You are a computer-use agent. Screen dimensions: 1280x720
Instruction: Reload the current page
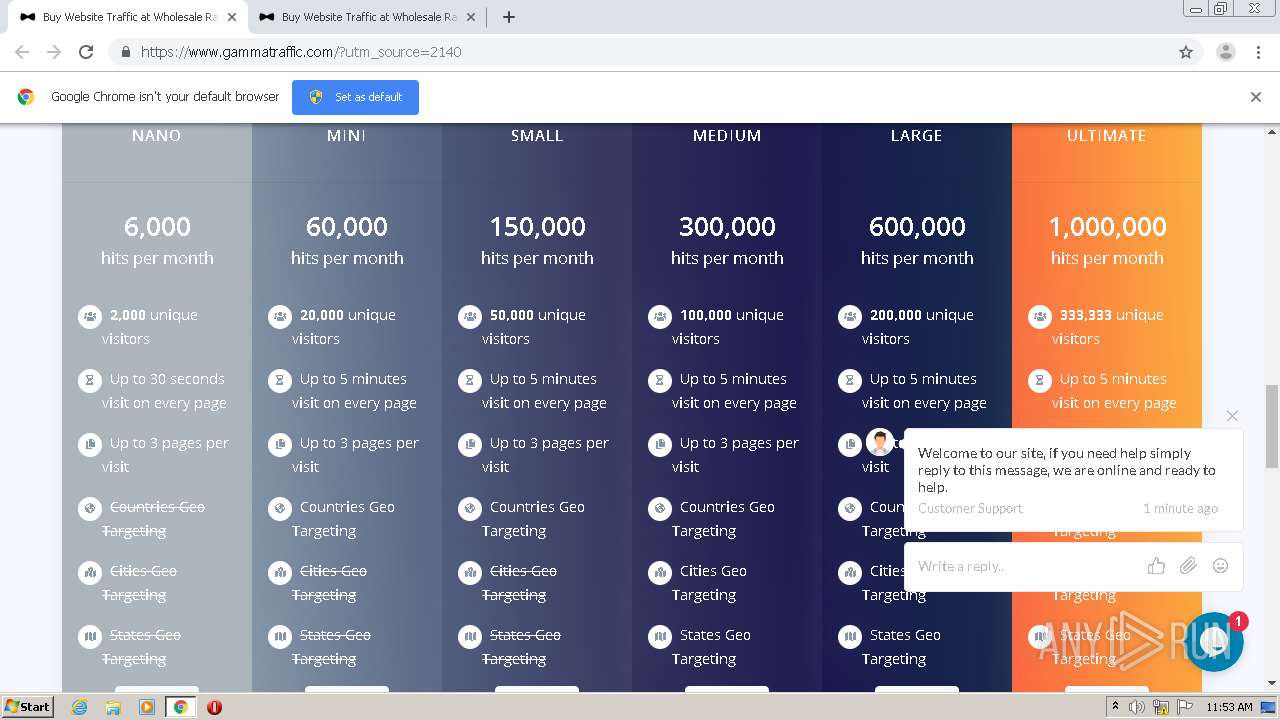coord(86,52)
